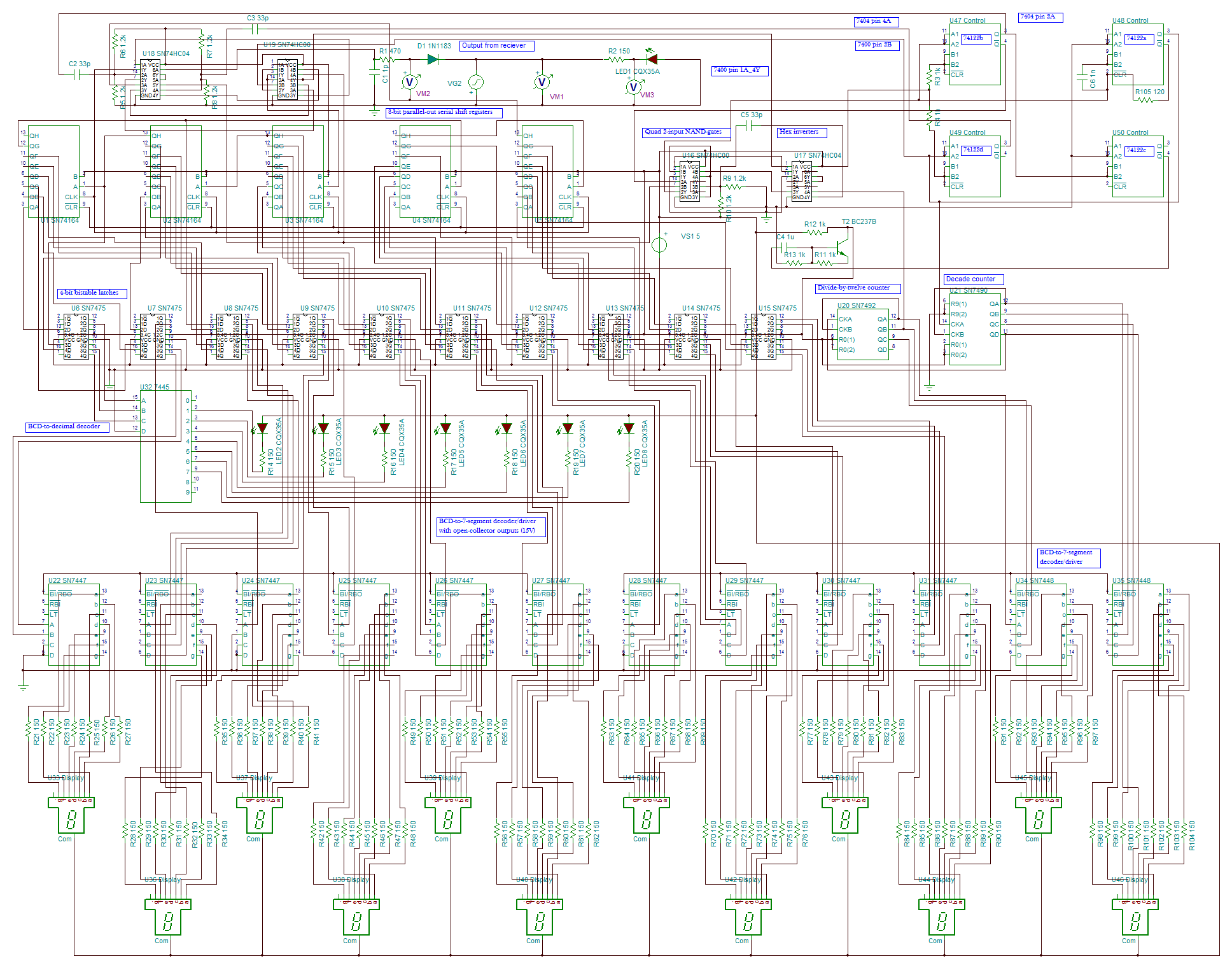Select the U46 seven-segment display
Image resolution: width=1232 pixels, height=968 pixels.
click(x=1135, y=917)
